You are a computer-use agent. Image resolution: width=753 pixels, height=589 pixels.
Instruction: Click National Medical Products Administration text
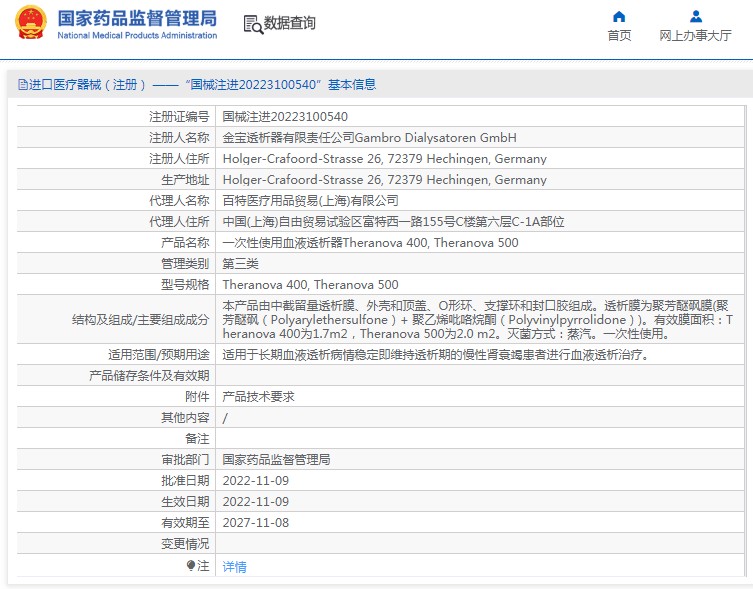137,36
